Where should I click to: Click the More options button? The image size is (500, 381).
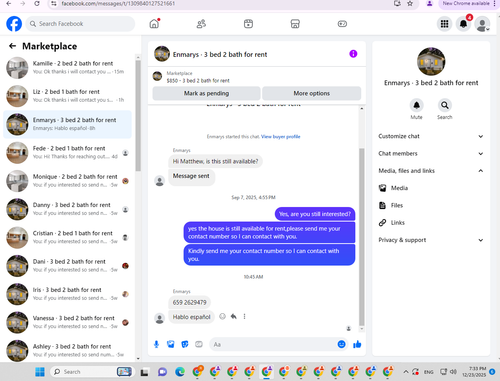click(312, 93)
